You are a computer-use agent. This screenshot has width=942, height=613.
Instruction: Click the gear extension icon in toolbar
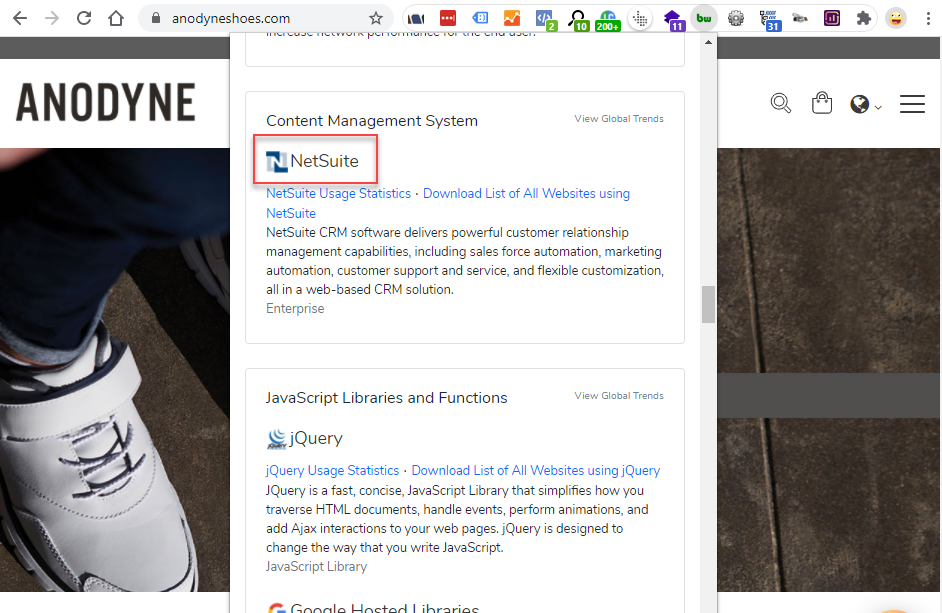tap(736, 18)
